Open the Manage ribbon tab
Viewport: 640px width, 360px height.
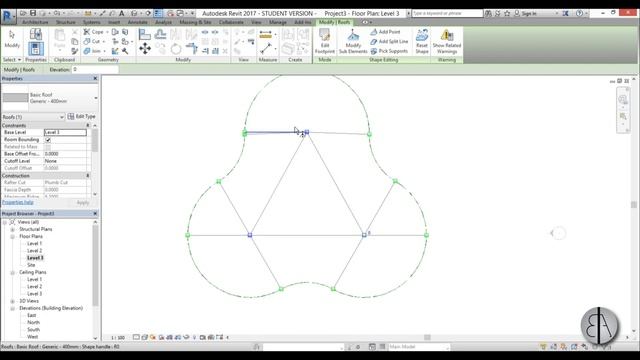[278, 22]
